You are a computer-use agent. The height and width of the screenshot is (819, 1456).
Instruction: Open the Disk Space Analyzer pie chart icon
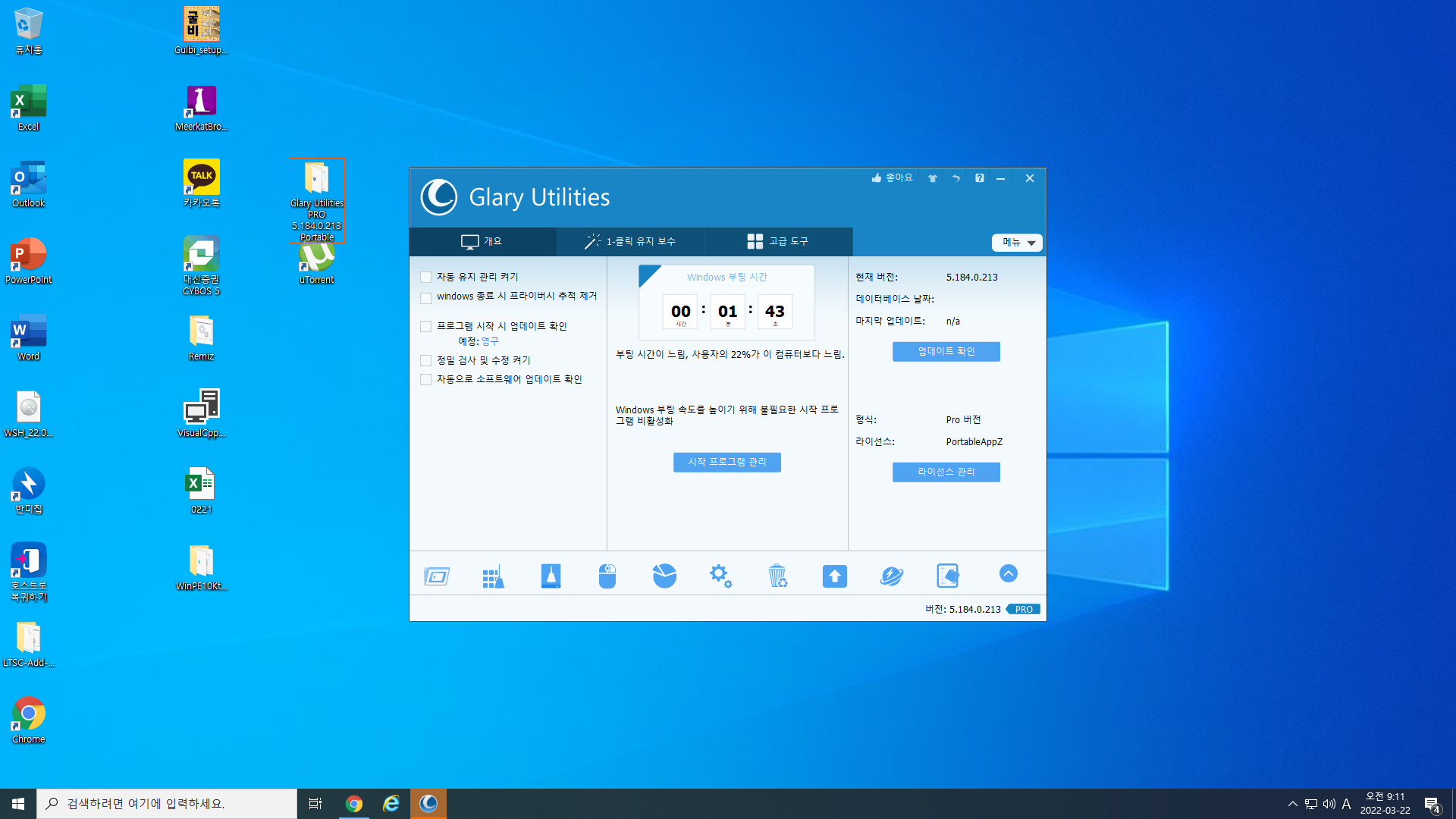[664, 576]
